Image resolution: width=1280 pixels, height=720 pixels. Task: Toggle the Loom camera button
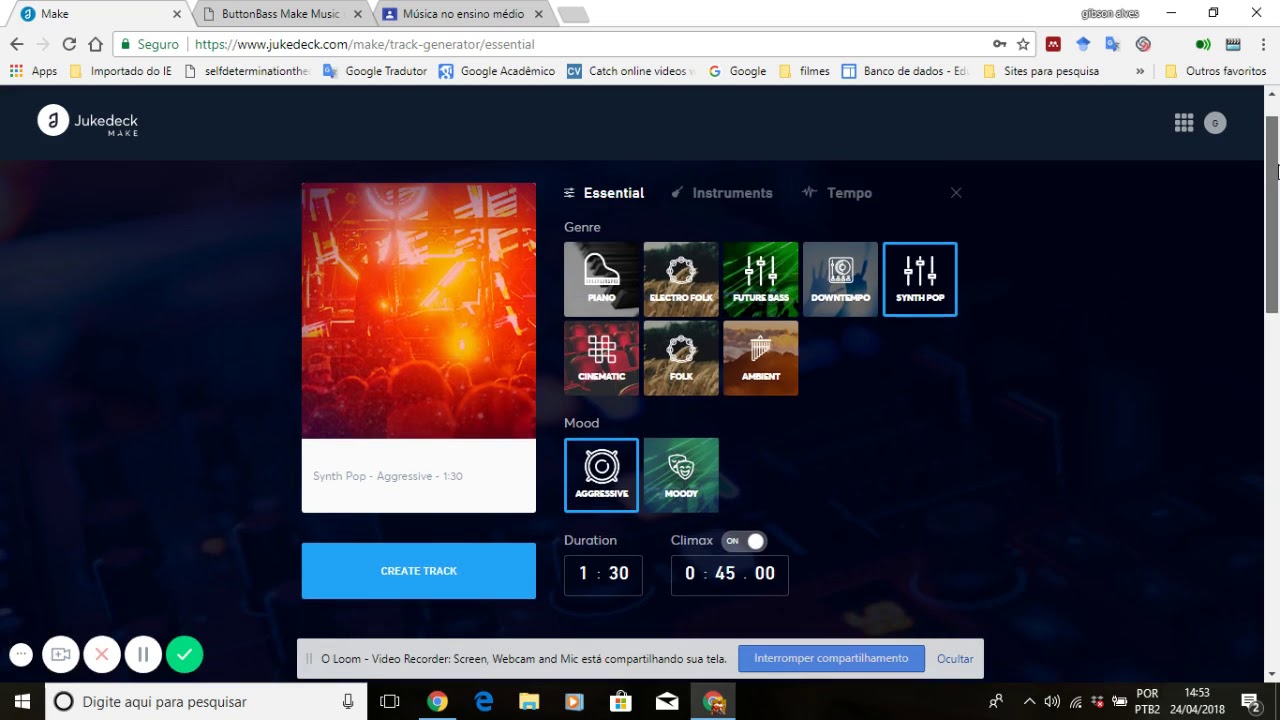point(61,655)
